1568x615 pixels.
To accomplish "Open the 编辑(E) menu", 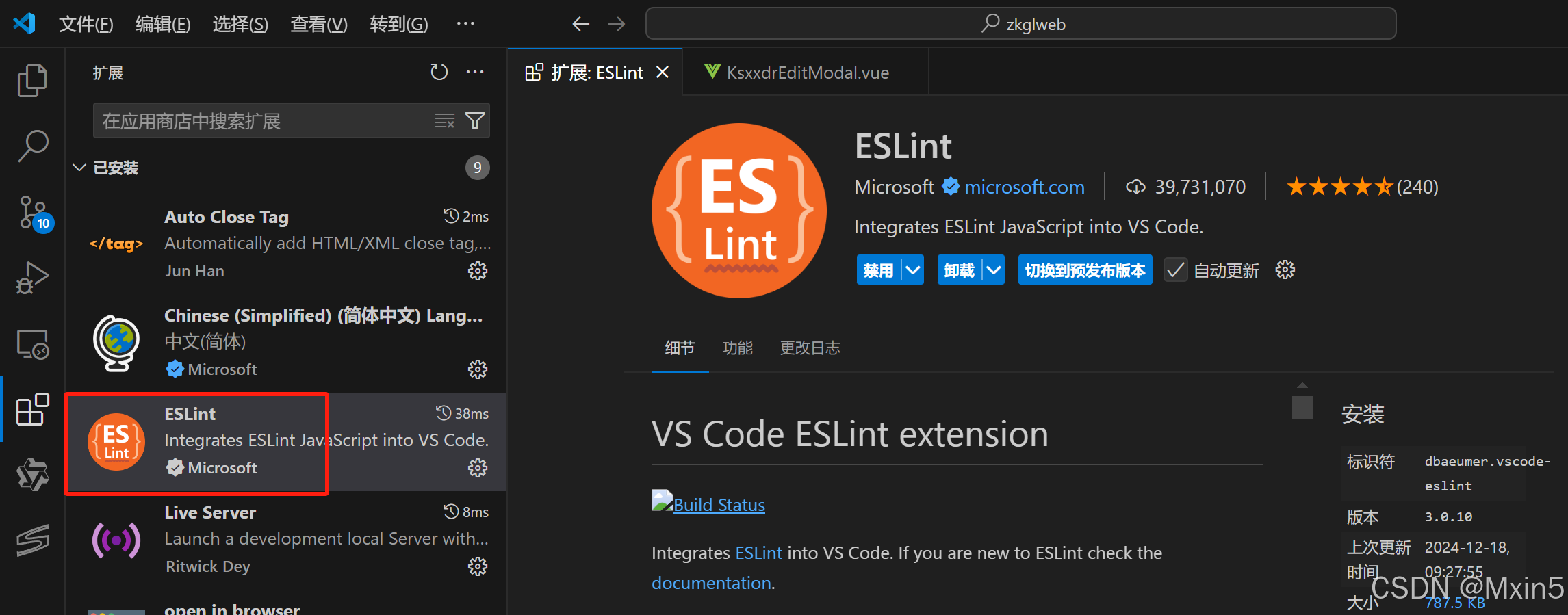I will pyautogui.click(x=163, y=25).
